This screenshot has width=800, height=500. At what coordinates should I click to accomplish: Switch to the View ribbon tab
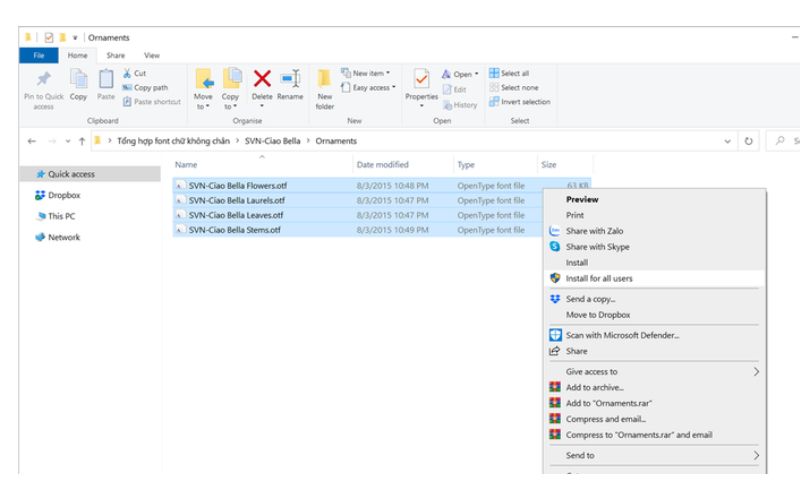click(x=152, y=55)
